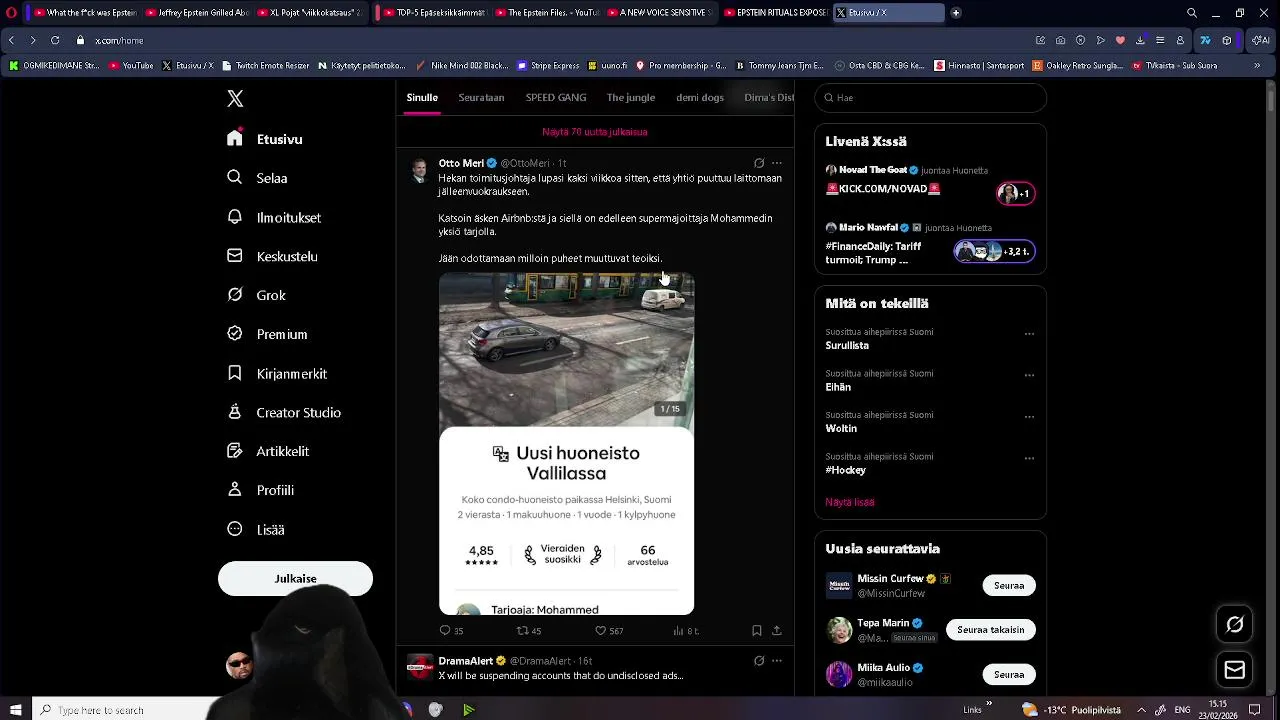The width and height of the screenshot is (1280, 720).
Task: Switch to Seurataan tab
Action: coord(481,97)
